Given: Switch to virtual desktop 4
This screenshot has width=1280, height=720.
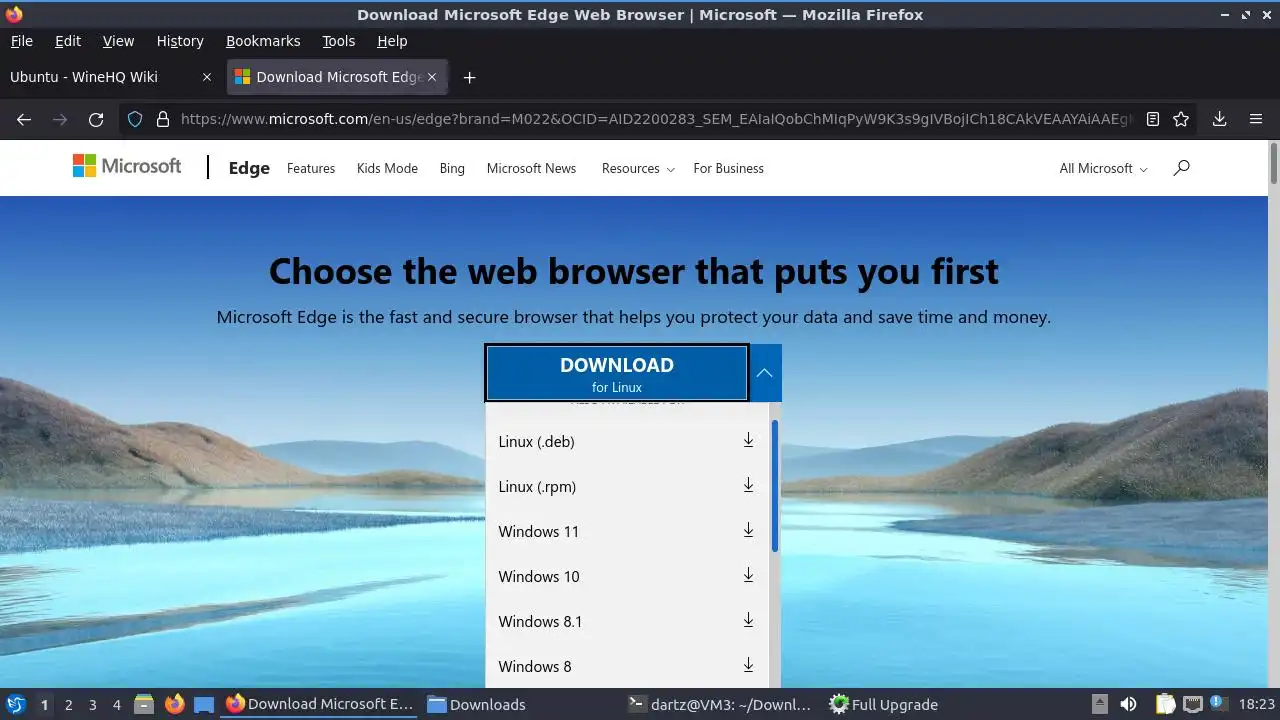Looking at the screenshot, I should 116,705.
